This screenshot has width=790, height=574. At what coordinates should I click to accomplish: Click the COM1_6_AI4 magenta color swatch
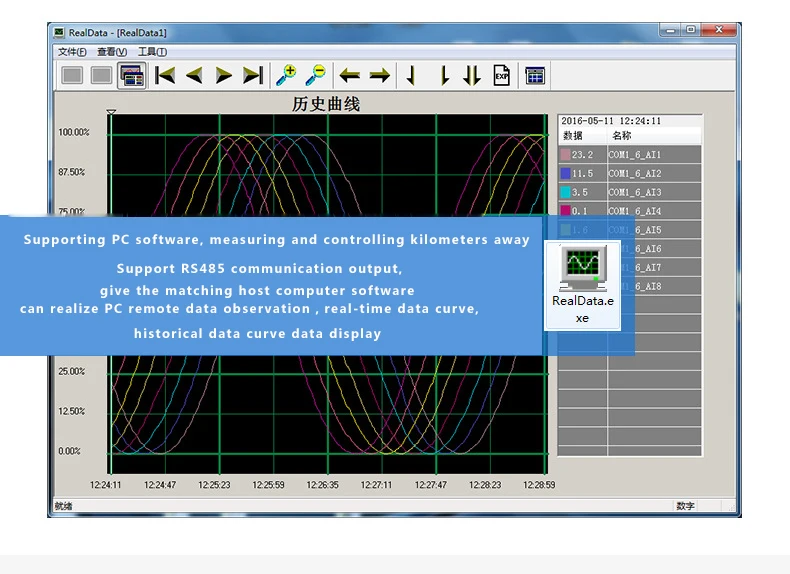[x=565, y=211]
